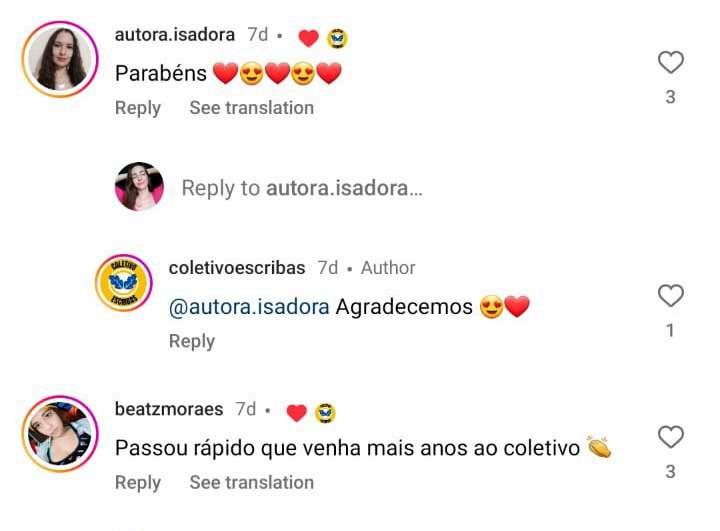Open the @autora.isadora mention link
This screenshot has width=720, height=531.
(249, 307)
